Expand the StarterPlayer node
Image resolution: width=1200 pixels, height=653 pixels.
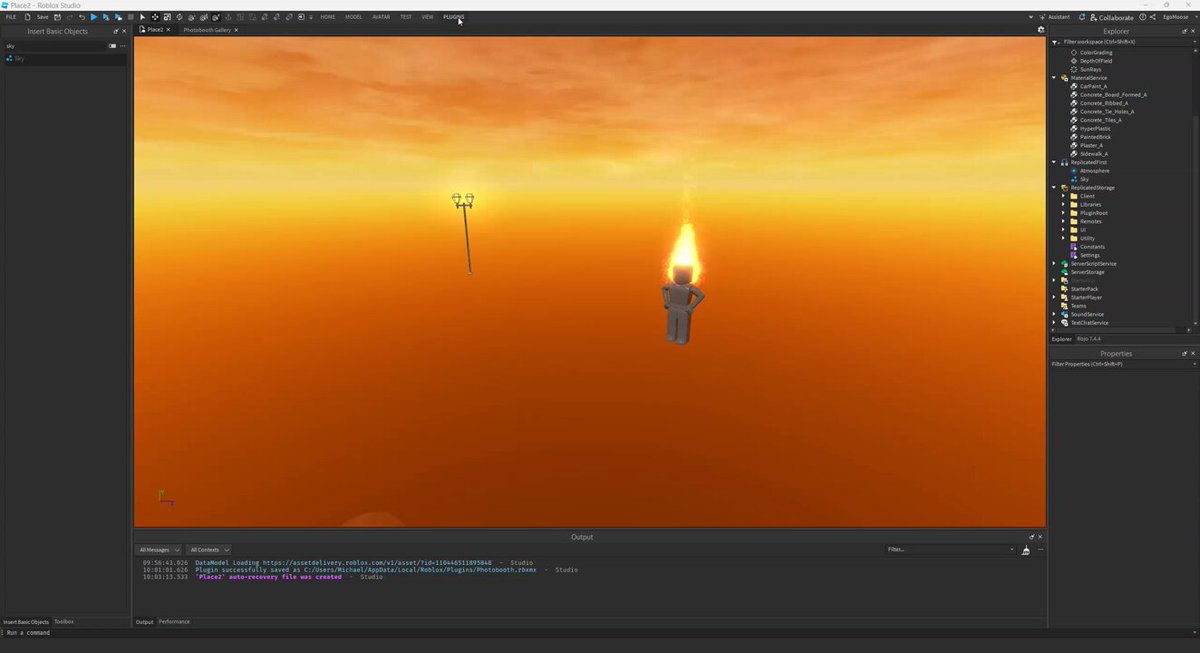click(1053, 297)
